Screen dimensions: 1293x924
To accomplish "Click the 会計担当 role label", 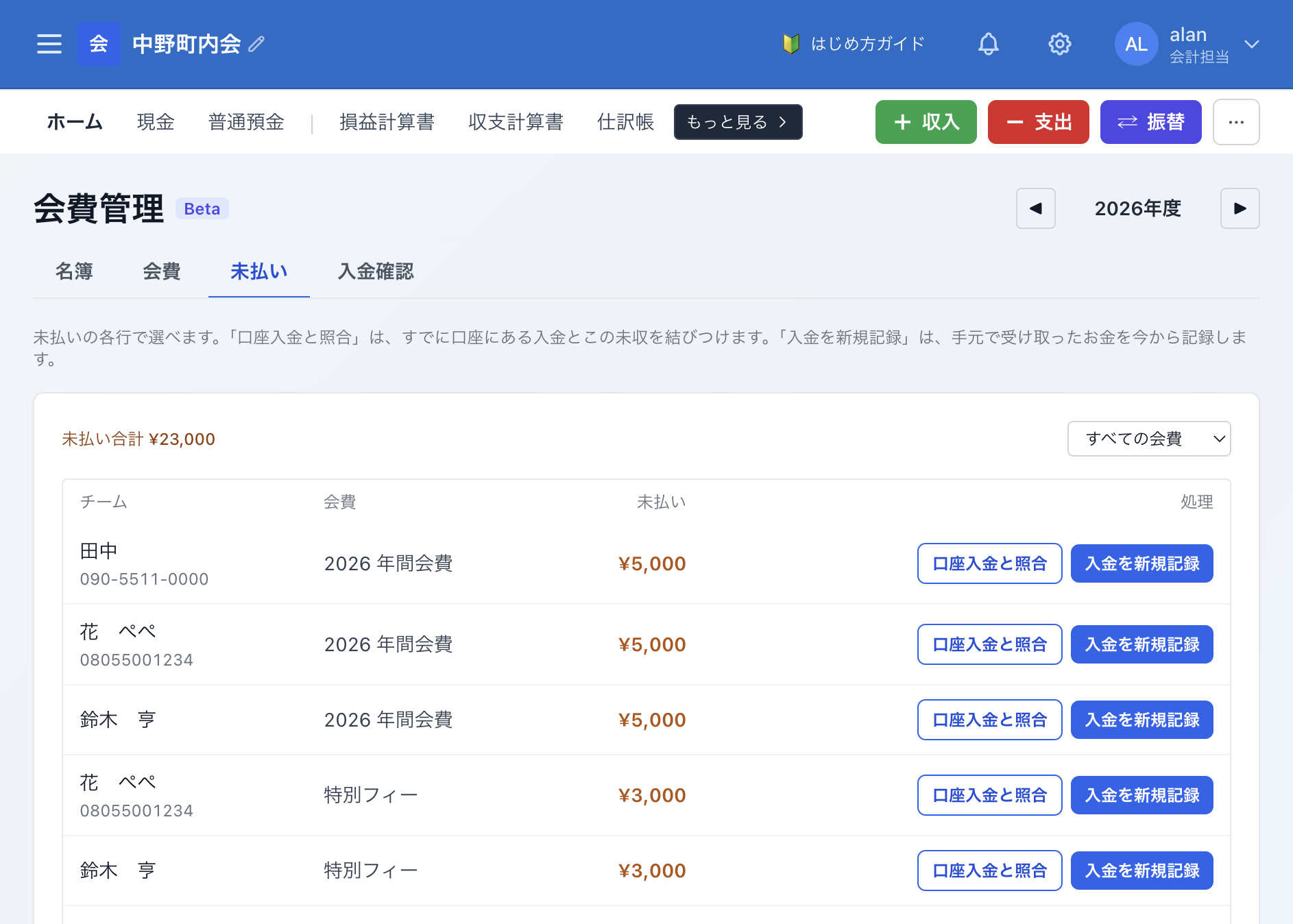I will [x=1199, y=57].
